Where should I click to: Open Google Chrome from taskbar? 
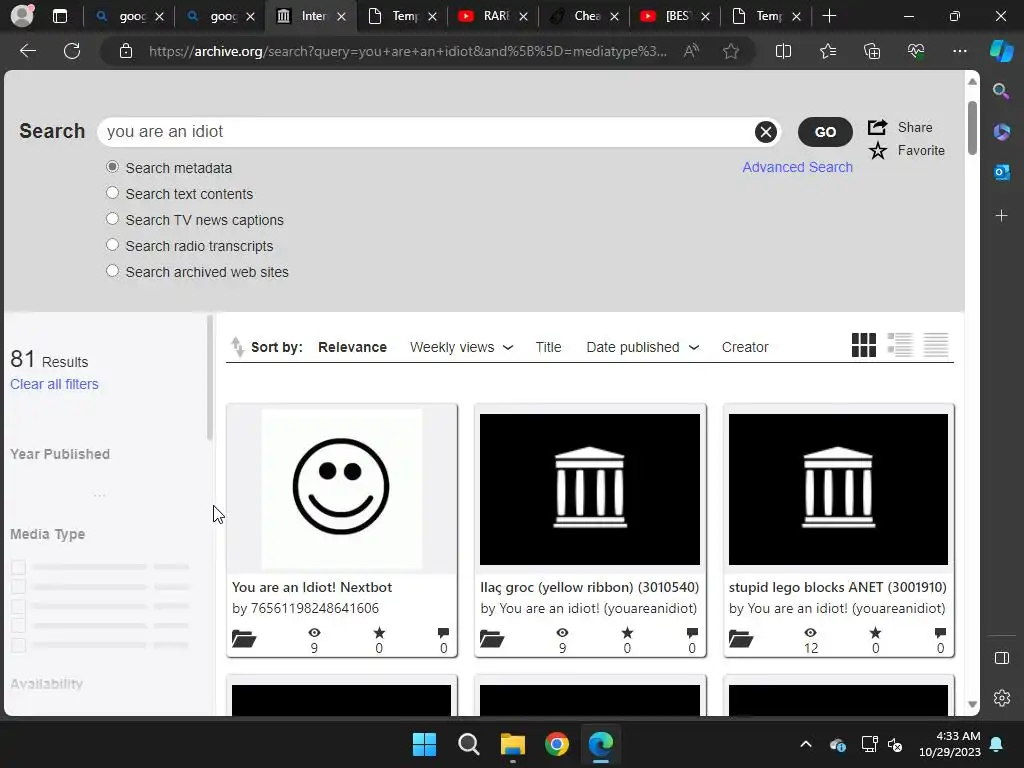(556, 744)
